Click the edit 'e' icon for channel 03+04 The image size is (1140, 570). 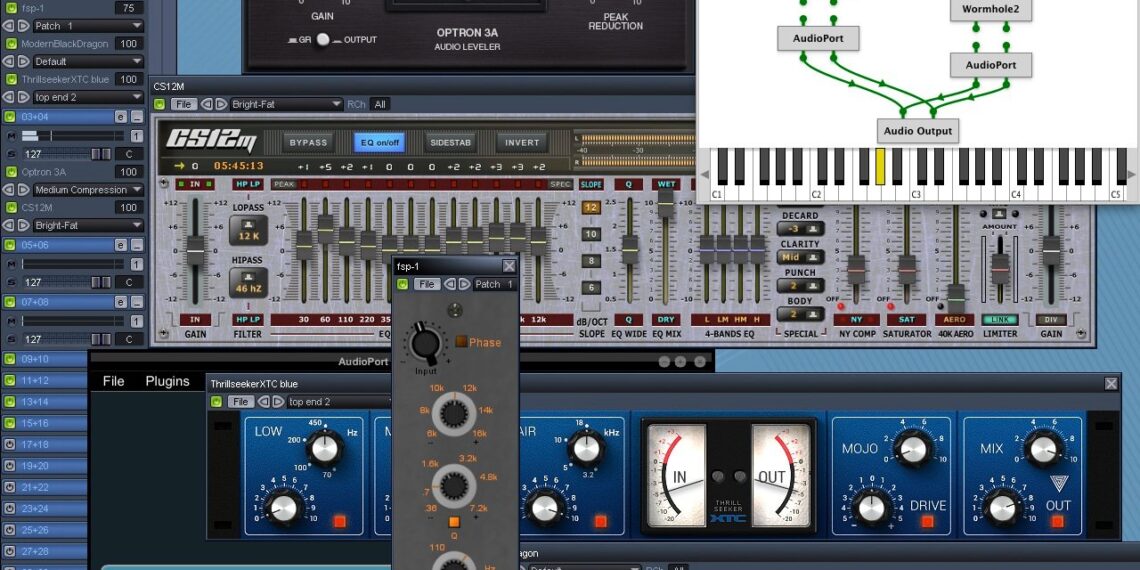pos(121,116)
